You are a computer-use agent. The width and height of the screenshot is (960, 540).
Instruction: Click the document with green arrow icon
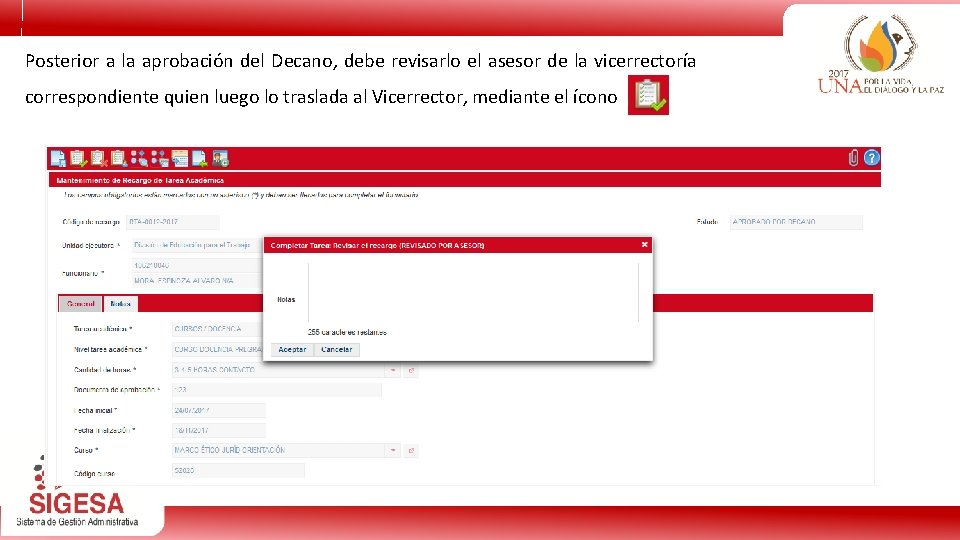200,159
